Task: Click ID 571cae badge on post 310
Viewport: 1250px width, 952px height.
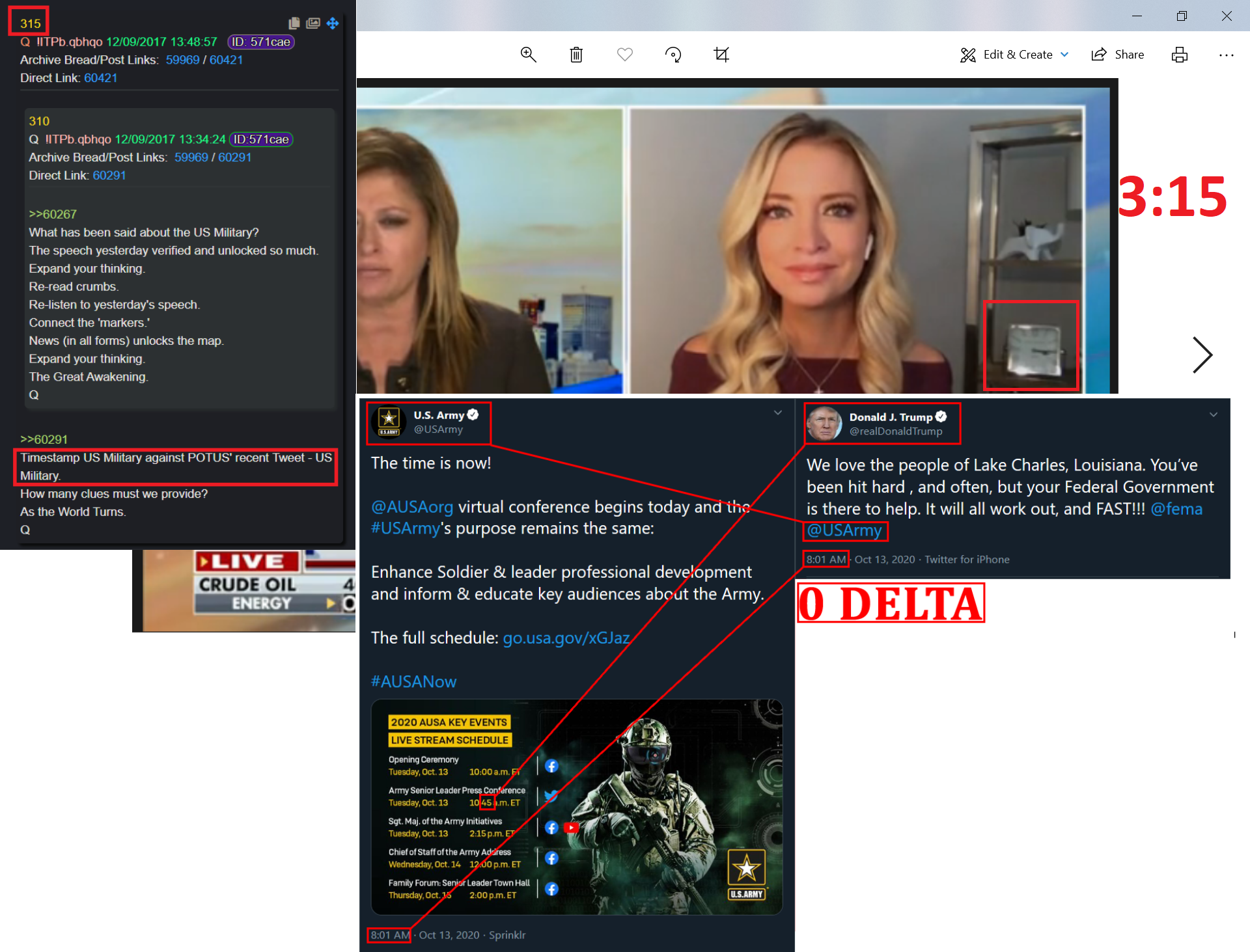Action: coord(261,139)
